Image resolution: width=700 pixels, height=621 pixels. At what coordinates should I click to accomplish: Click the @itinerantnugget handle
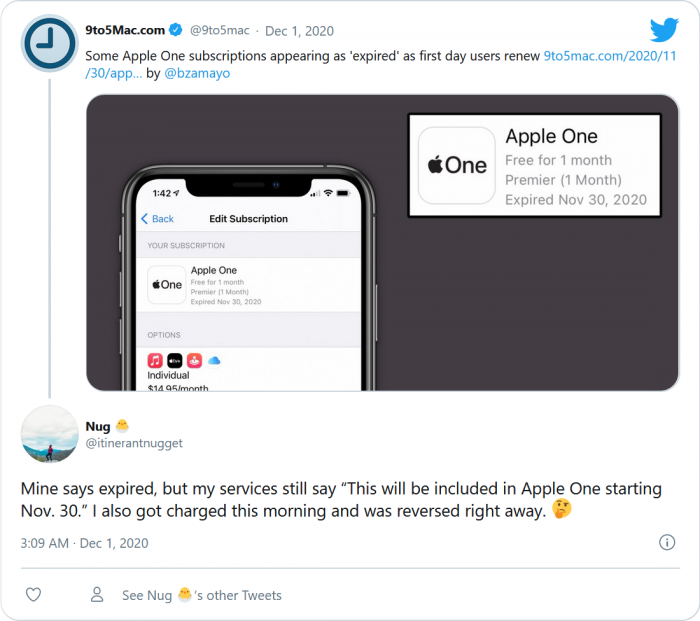pyautogui.click(x=134, y=443)
